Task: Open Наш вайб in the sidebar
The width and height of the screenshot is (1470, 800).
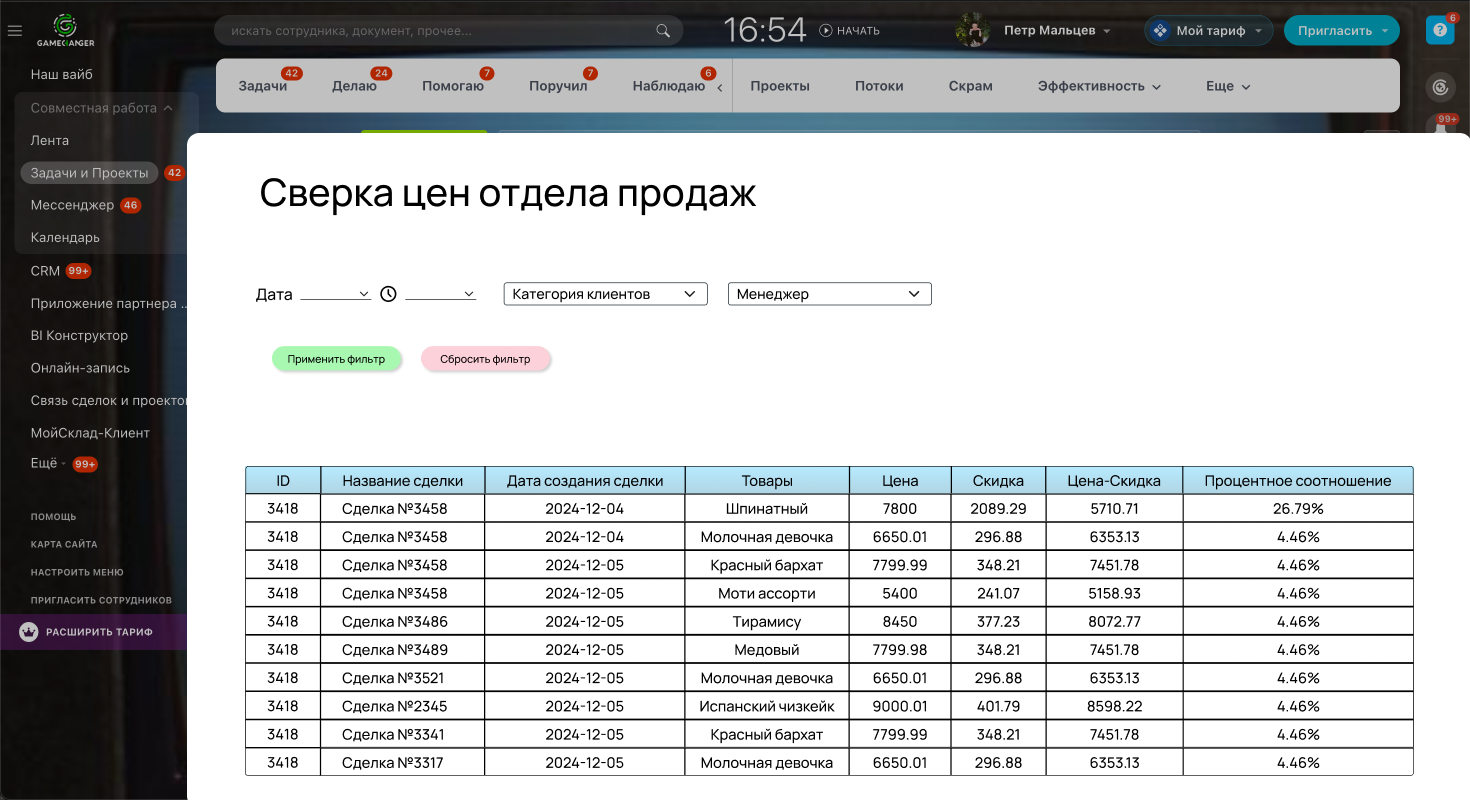Action: (62, 74)
